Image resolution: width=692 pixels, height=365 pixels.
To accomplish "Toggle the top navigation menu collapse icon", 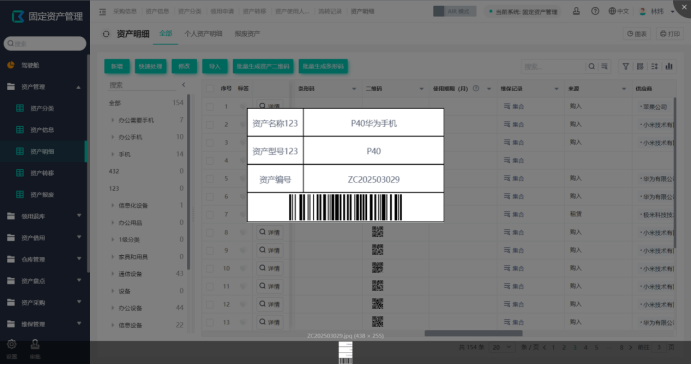I will (102, 12).
